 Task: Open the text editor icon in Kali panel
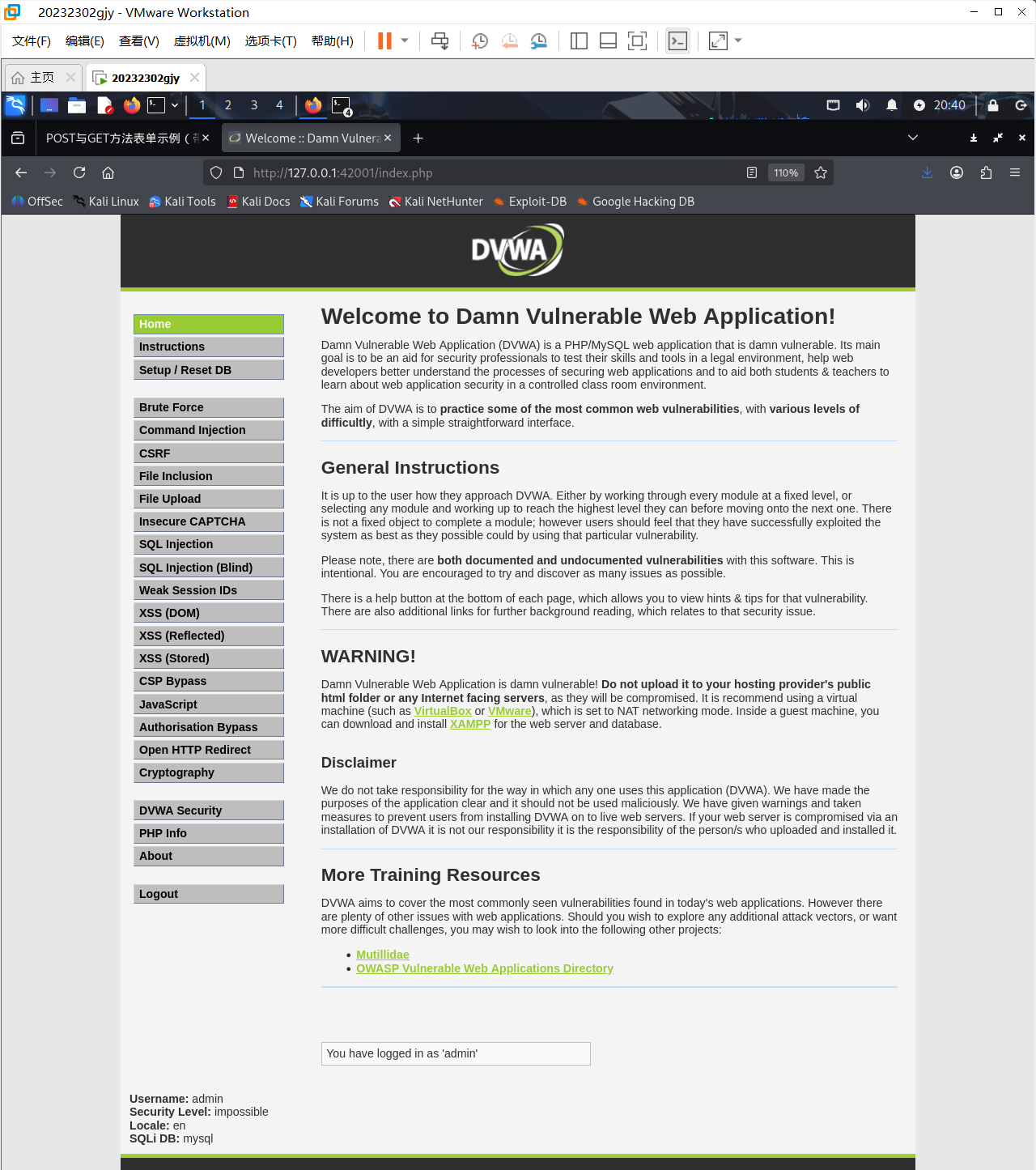(x=104, y=105)
